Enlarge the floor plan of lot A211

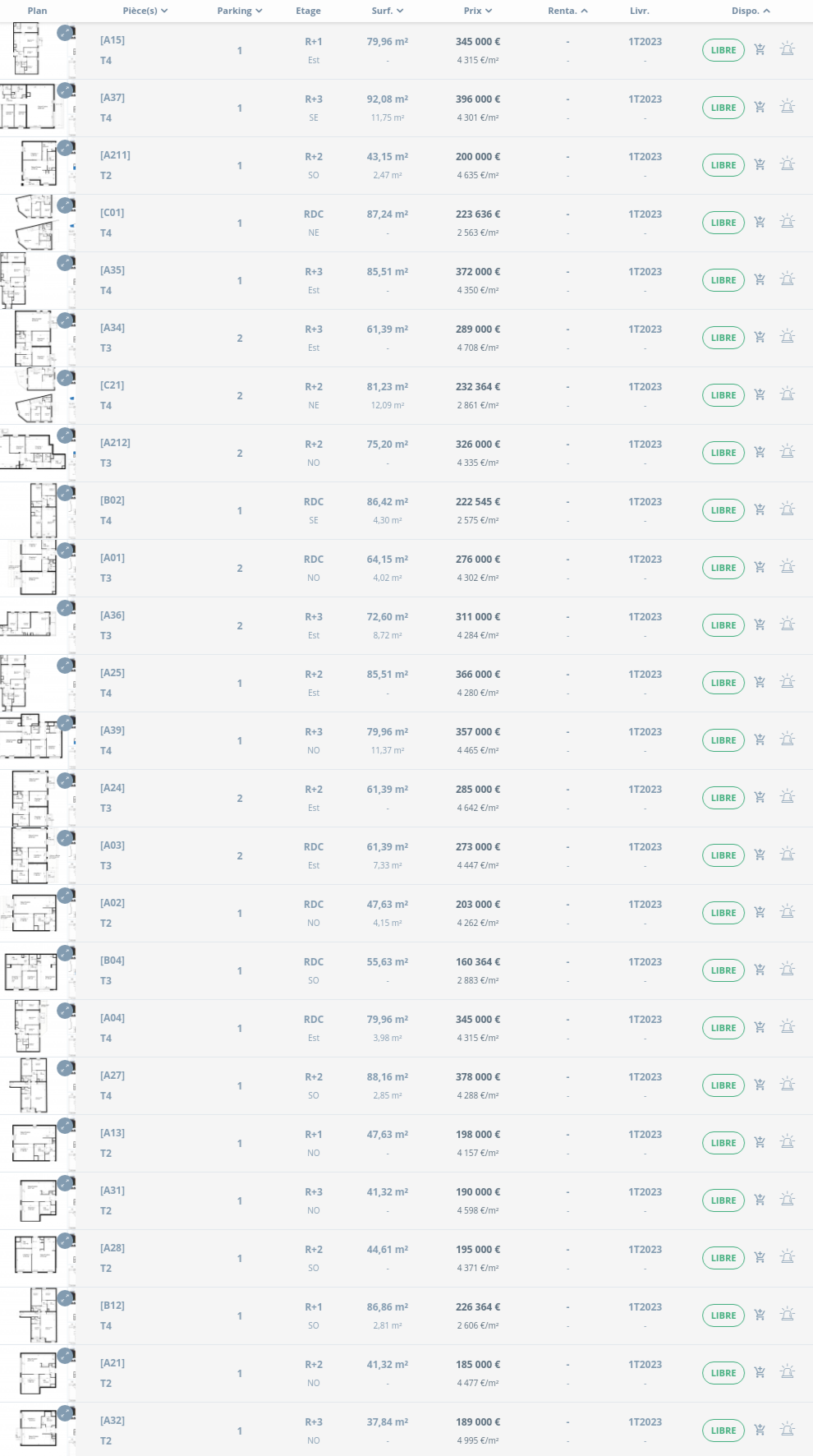coord(66,149)
